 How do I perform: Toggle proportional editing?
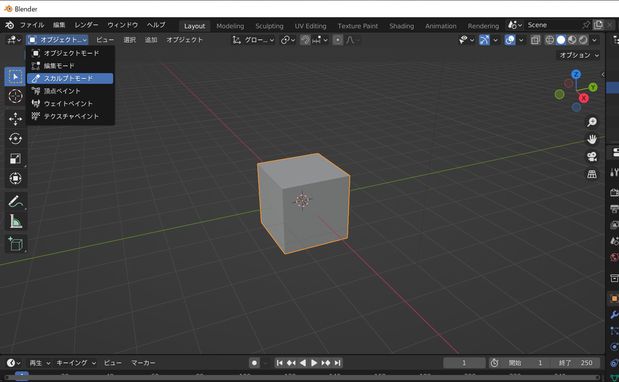(x=338, y=40)
